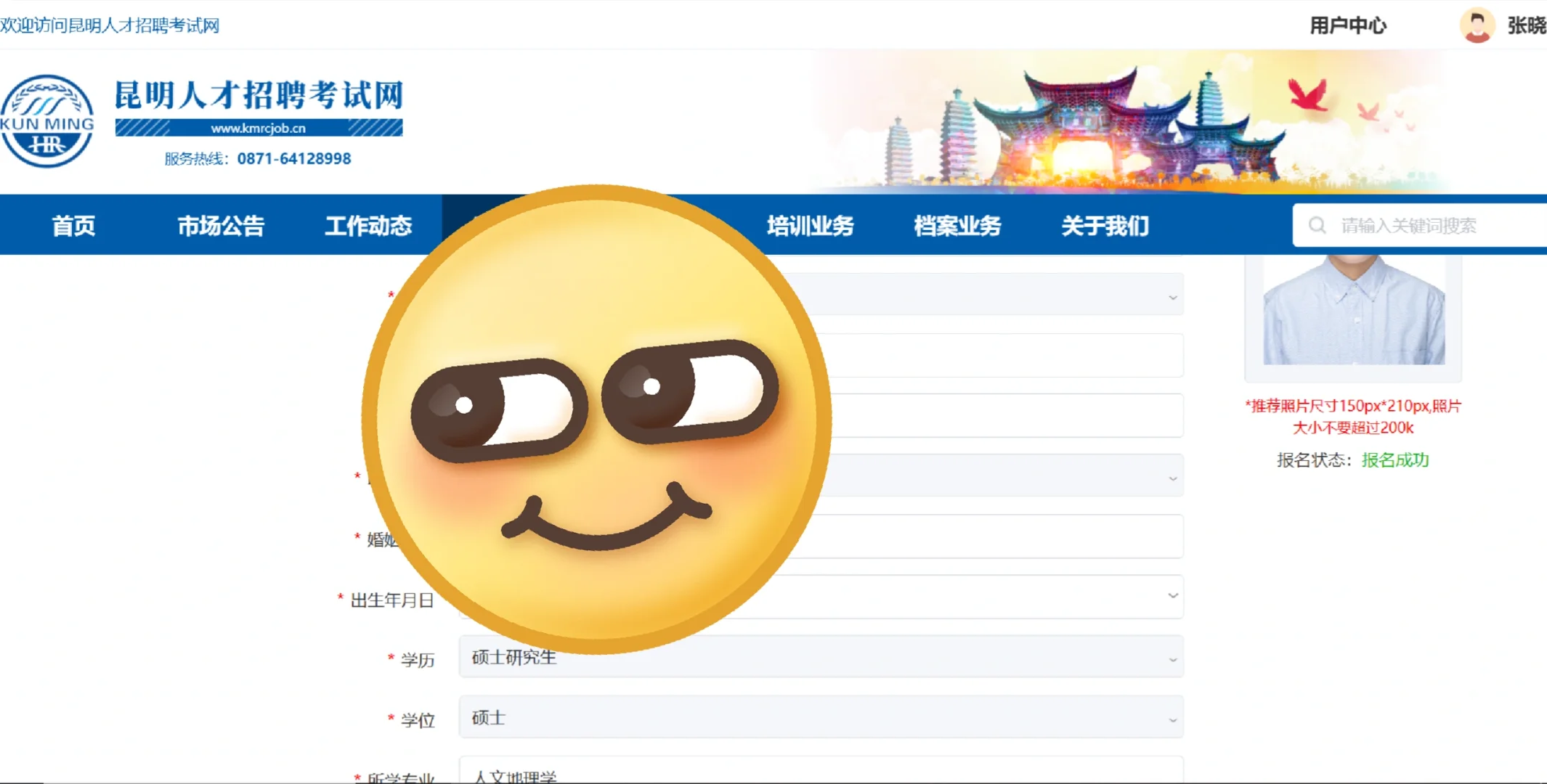
Task: Click the Kunming HR circular logo
Action: (x=48, y=121)
